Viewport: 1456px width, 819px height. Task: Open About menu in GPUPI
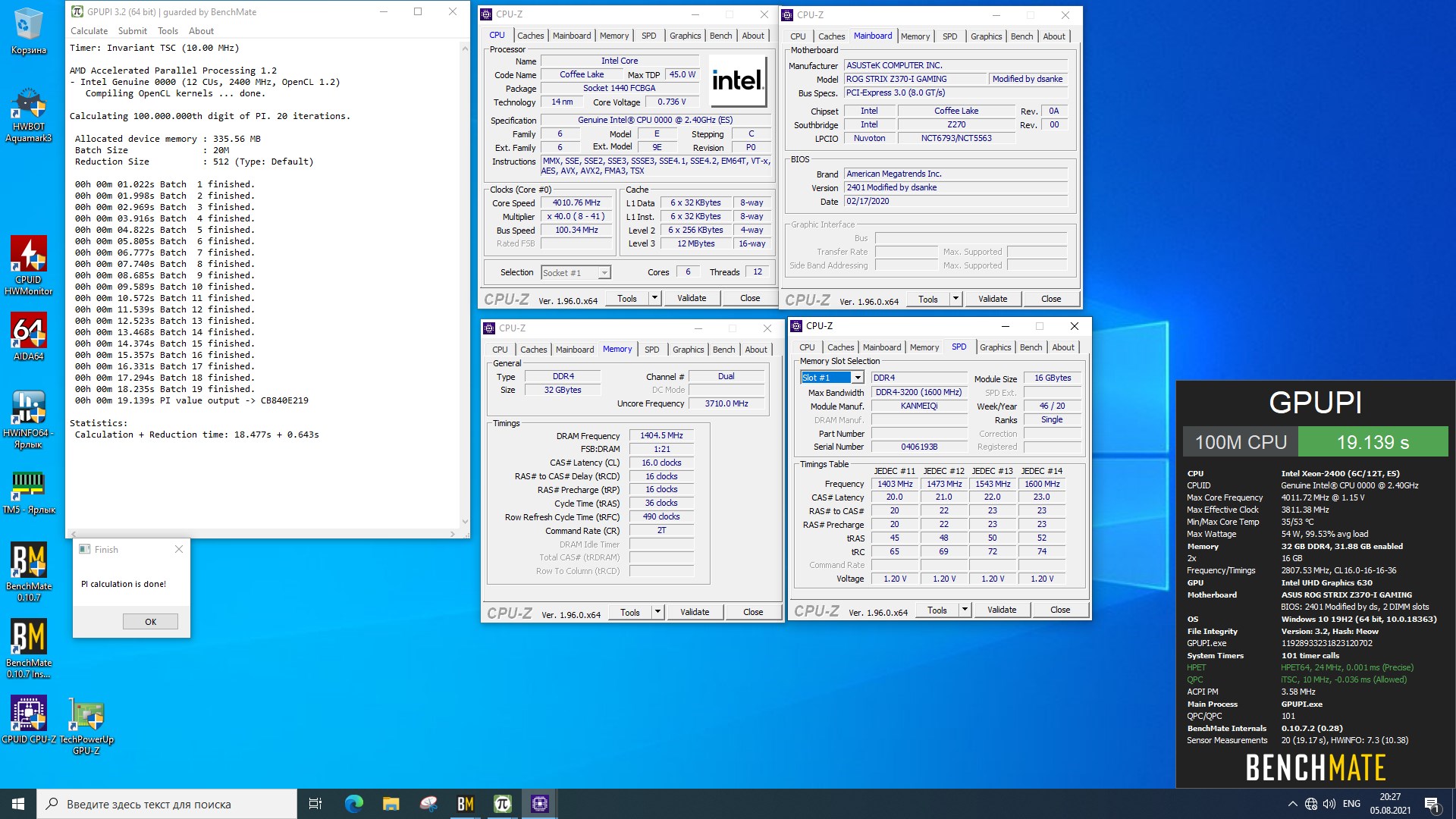201,31
